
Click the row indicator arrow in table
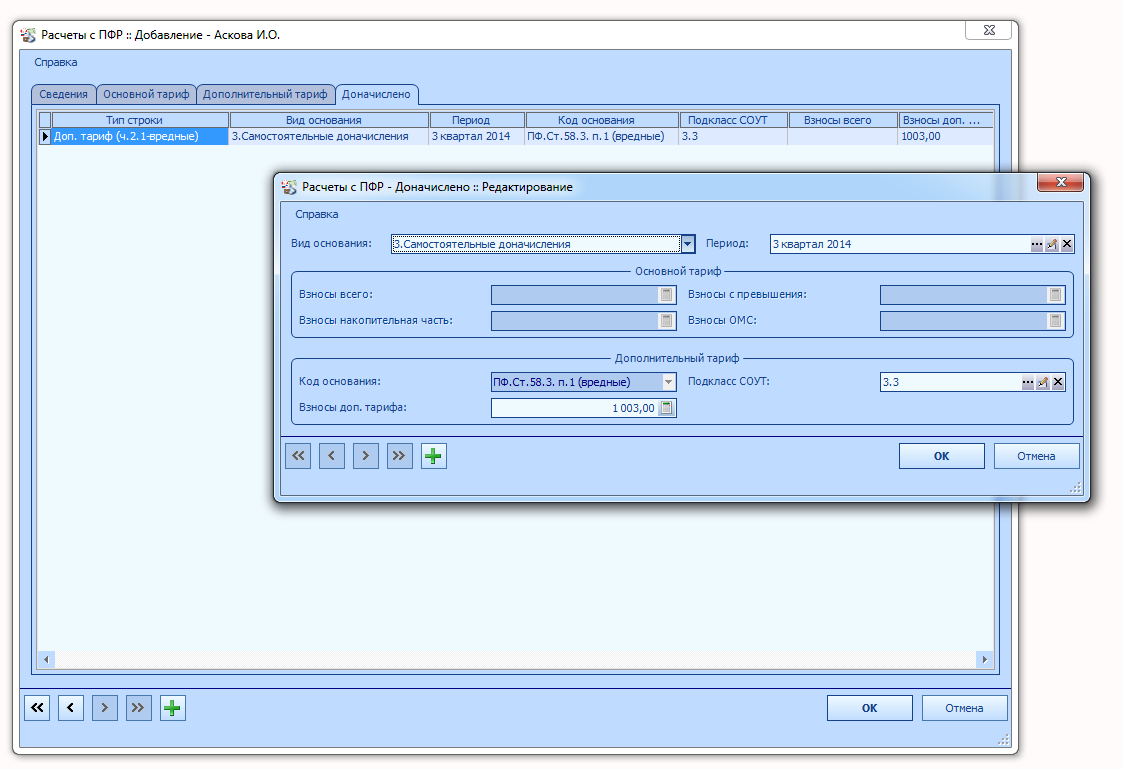click(x=45, y=137)
